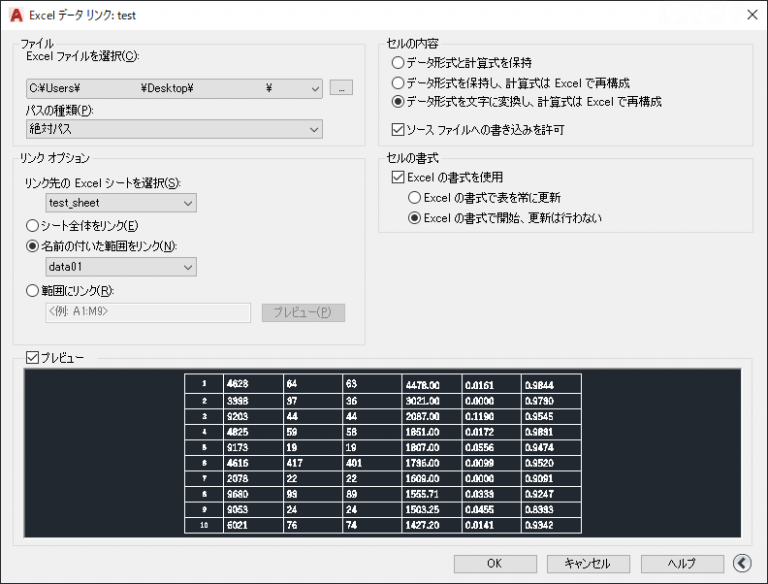This screenshot has width=768, height=584.
Task: Click preview cell 6021 in row 10
Action: pos(253,525)
